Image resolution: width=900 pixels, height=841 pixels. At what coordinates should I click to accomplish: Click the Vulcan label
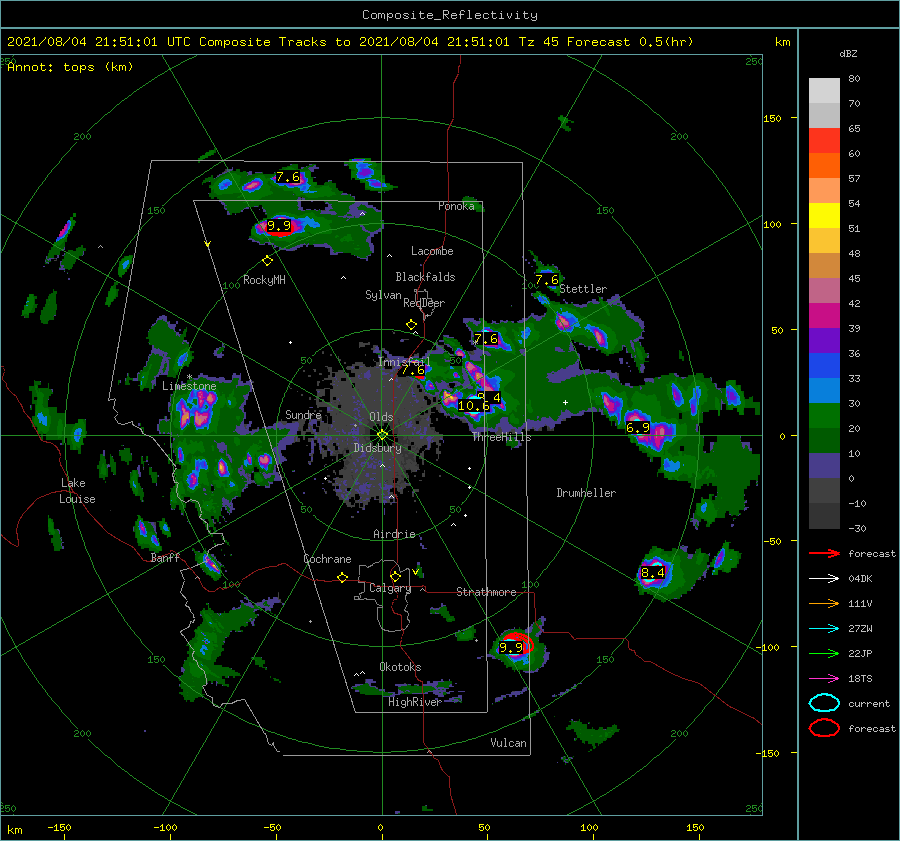click(508, 743)
